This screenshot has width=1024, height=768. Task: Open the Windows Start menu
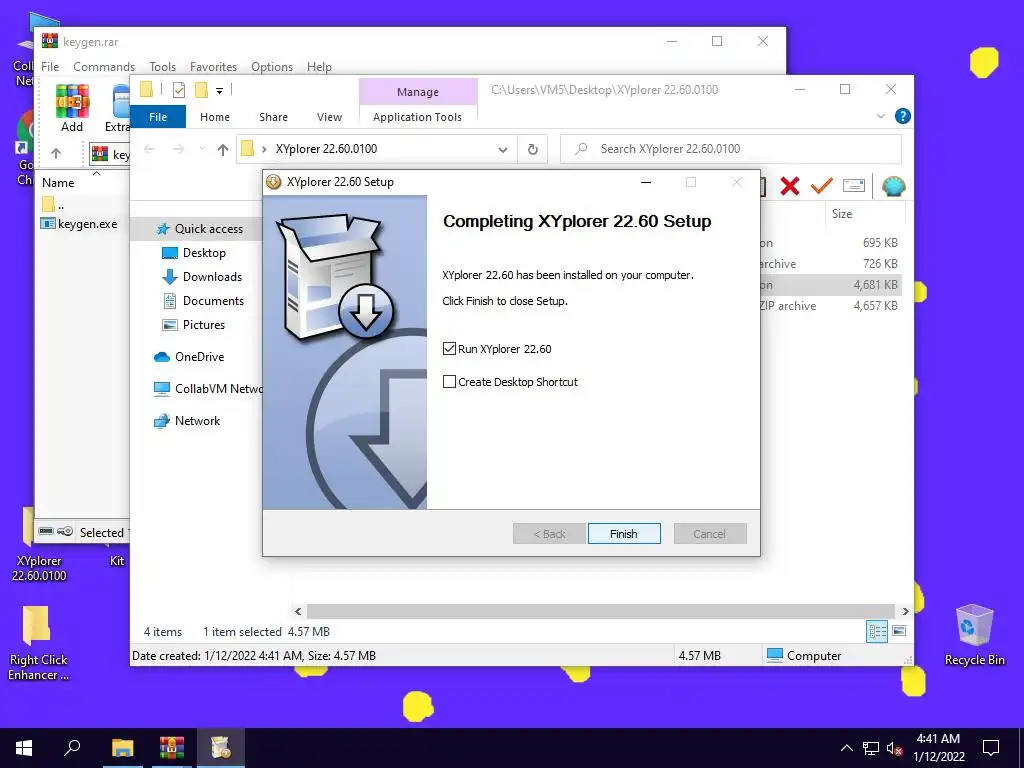tap(24, 748)
